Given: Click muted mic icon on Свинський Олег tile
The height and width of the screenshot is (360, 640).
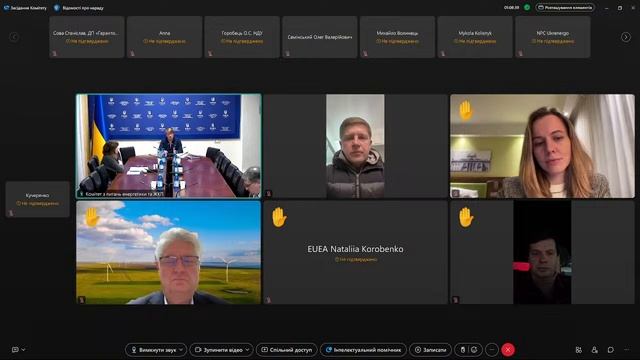Looking at the screenshot, I should pyautogui.click(x=287, y=53).
